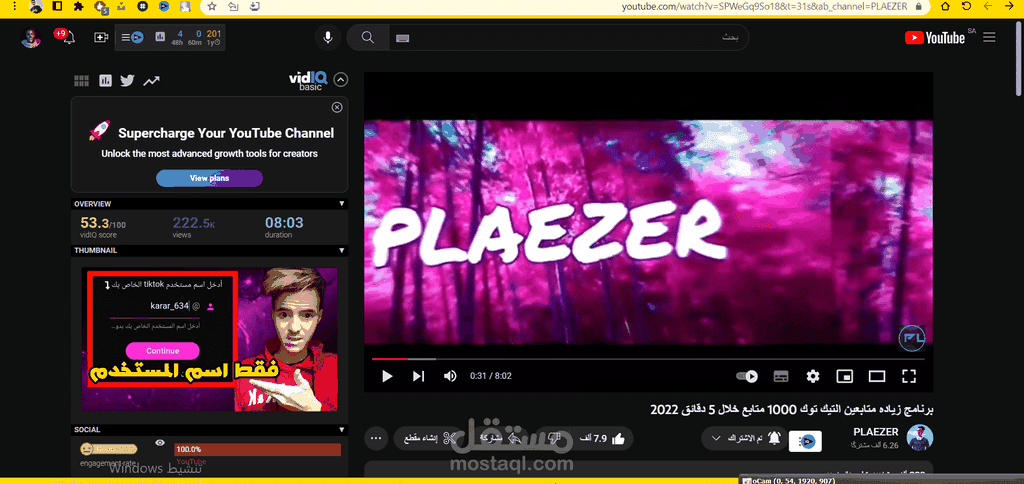Open the vidIQ stats bar chart icon beside 48h count
Viewport: 1024px width, 484px height.
tap(160, 37)
